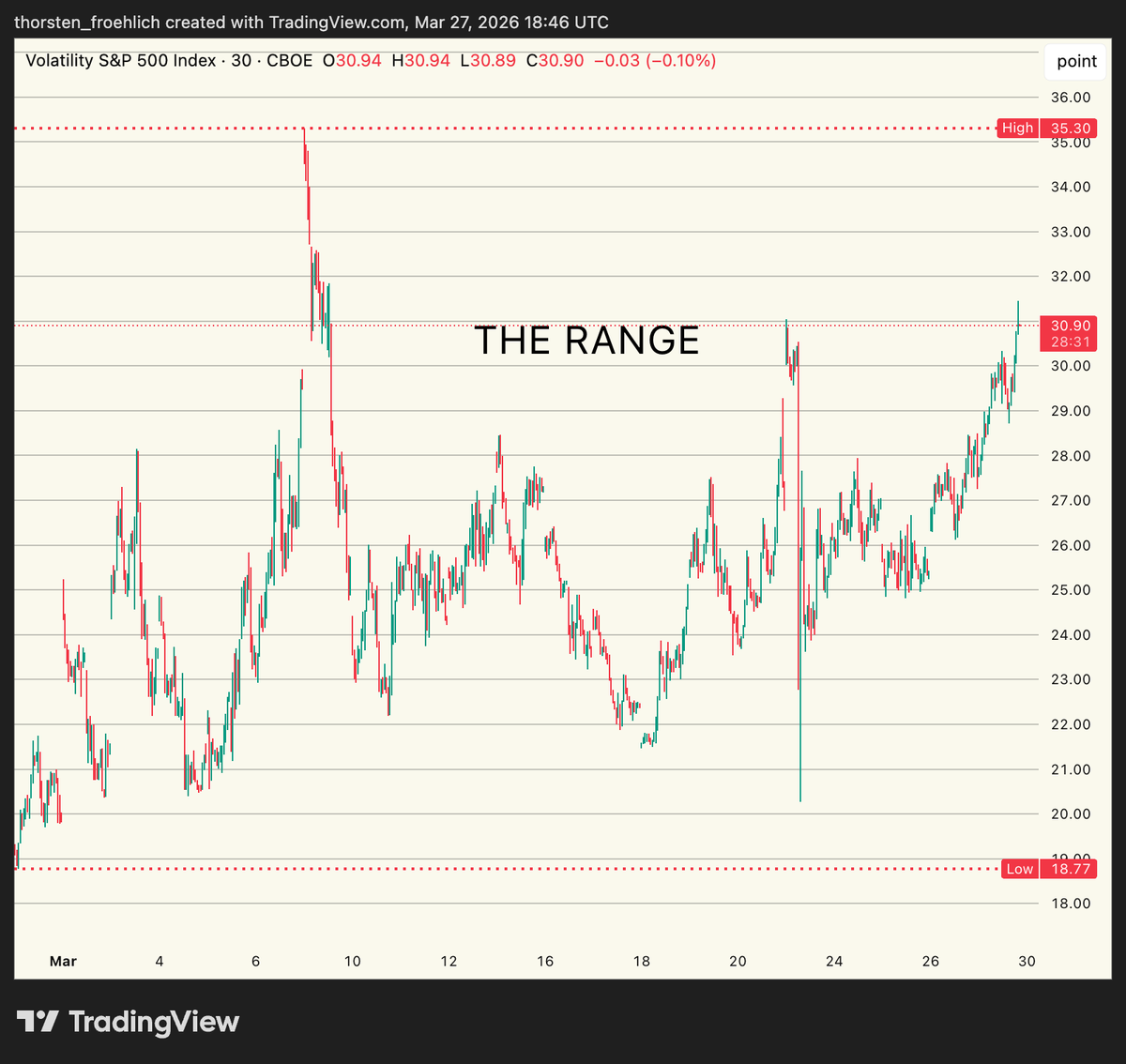Click price axis label 23.00
Image resolution: width=1126 pixels, height=1064 pixels.
[1071, 679]
